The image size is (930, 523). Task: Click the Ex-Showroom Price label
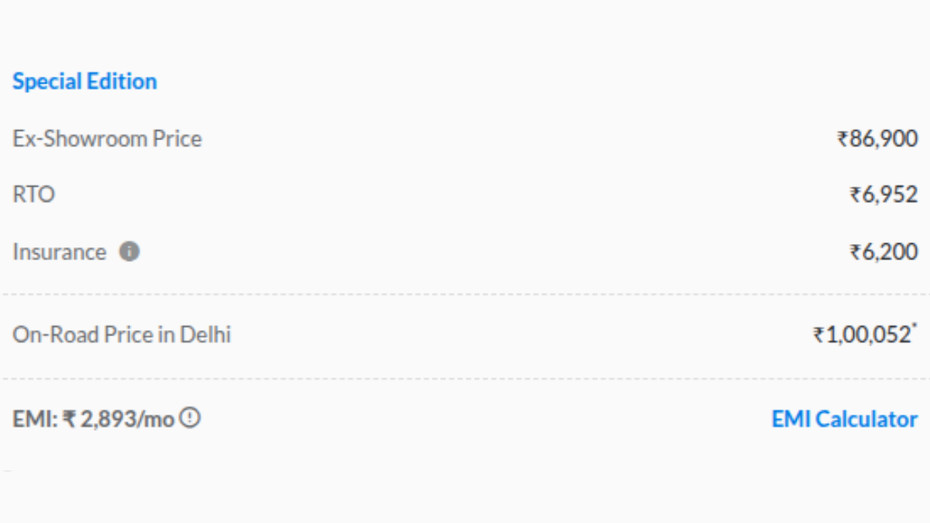(x=107, y=138)
